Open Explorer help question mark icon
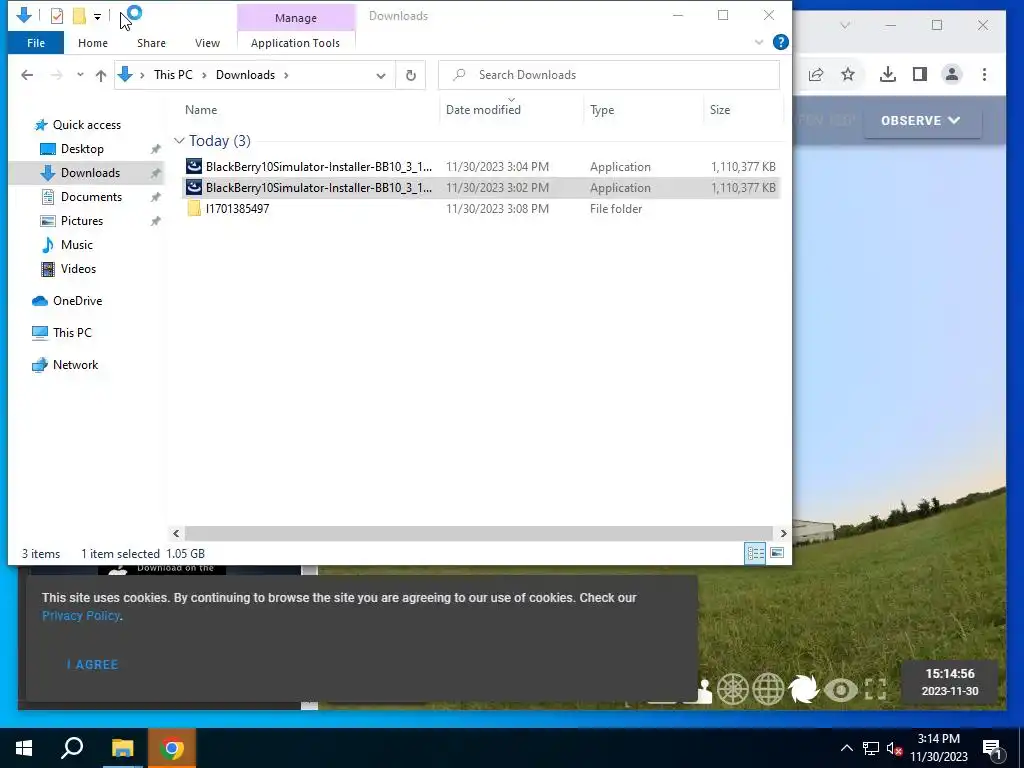 point(780,42)
